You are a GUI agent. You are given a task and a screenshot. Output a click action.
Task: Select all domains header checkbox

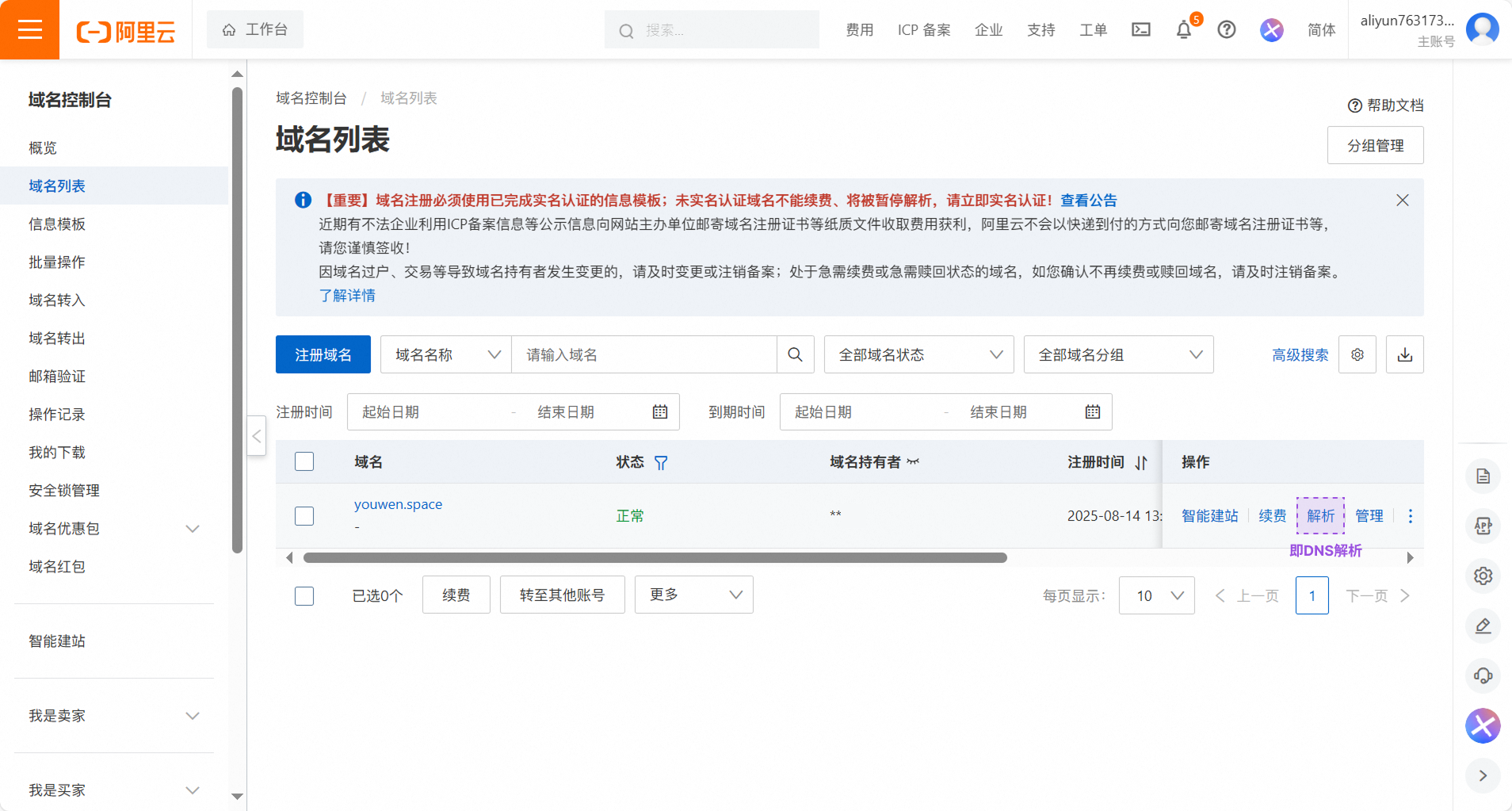click(x=304, y=461)
